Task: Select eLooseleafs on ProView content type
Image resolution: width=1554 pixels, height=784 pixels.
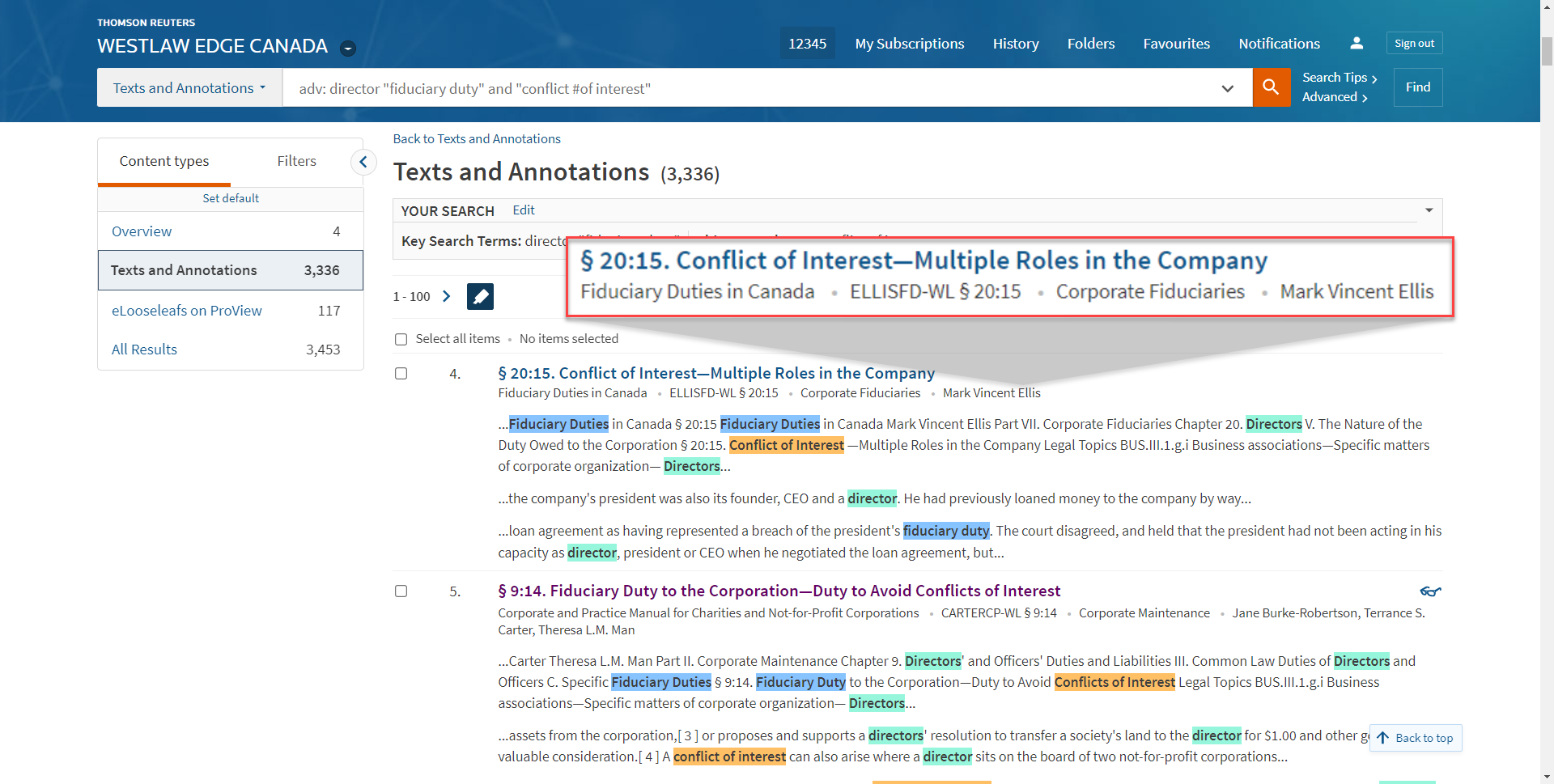Action: [x=231, y=311]
